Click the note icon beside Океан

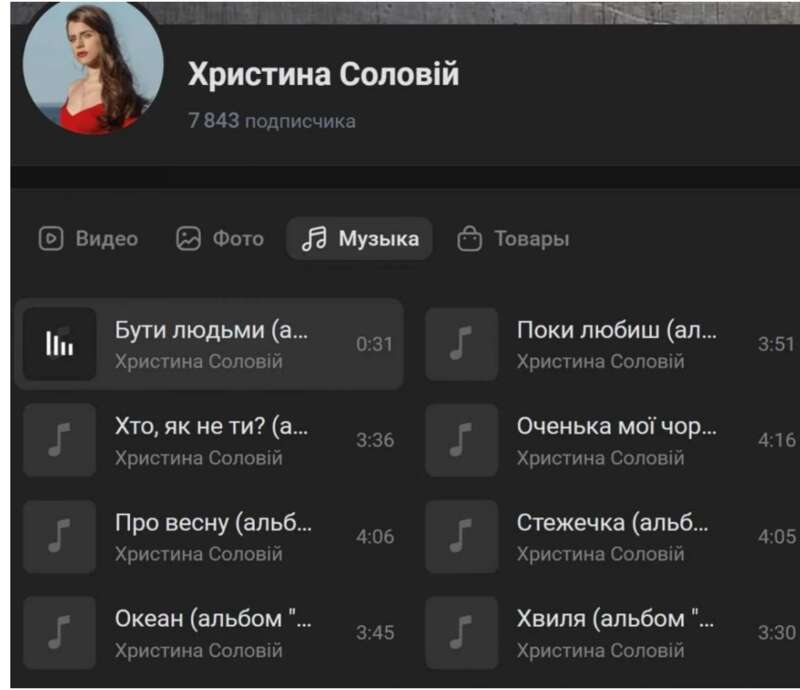click(x=60, y=633)
